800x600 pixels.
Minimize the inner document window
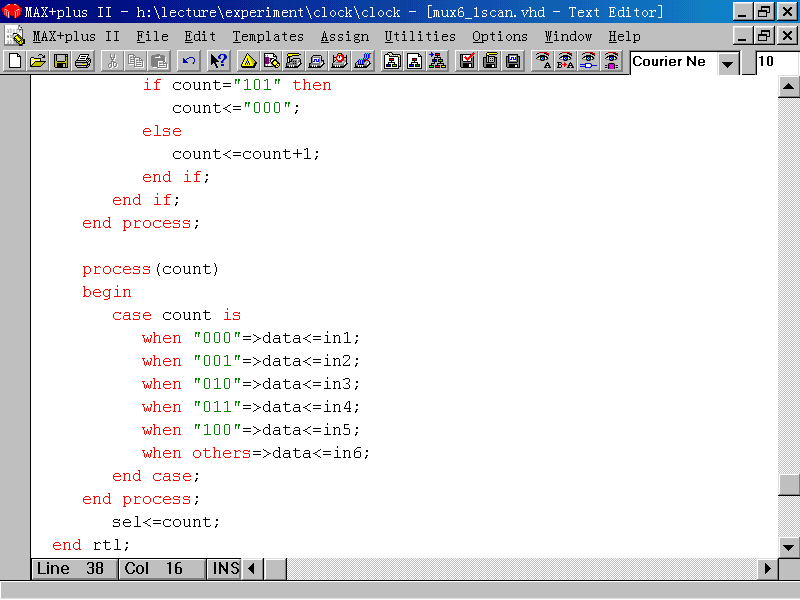743,36
